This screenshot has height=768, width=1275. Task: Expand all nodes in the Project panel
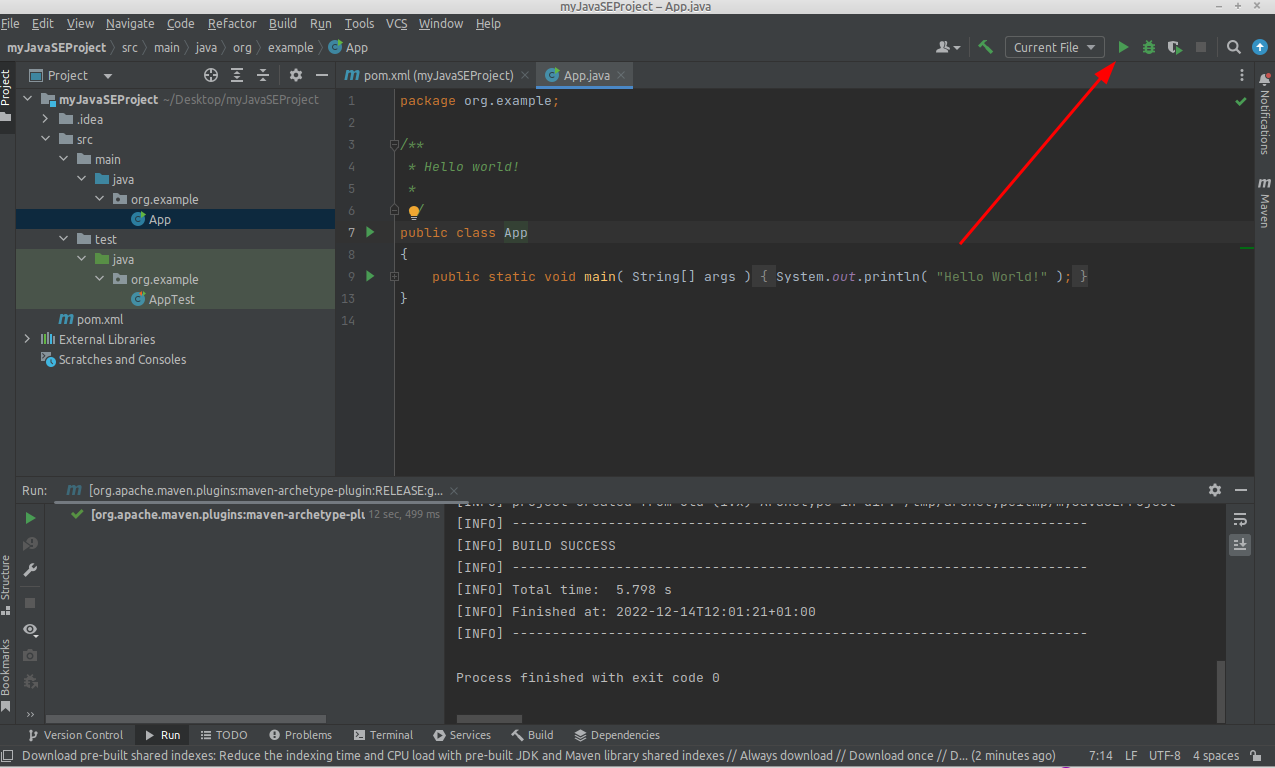(x=237, y=75)
